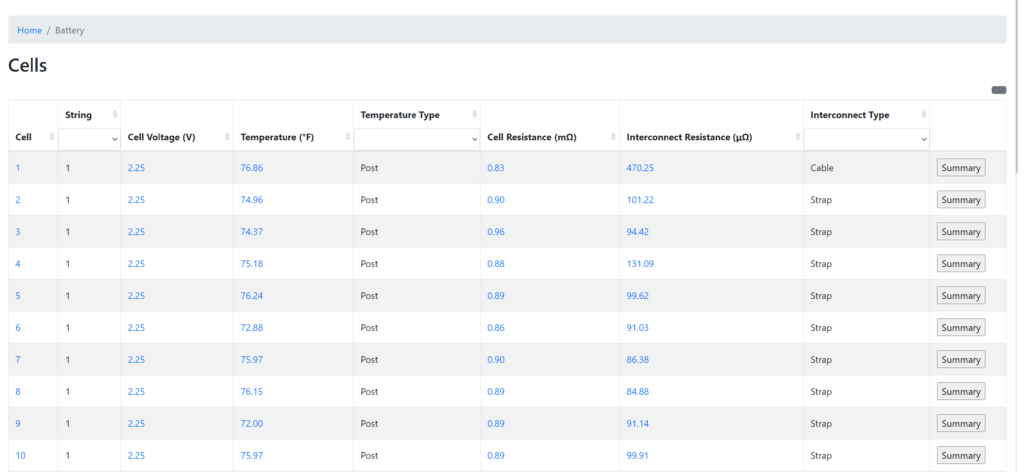This screenshot has width=1024, height=472.
Task: Click cell resistance value 0.96
Action: coord(496,232)
